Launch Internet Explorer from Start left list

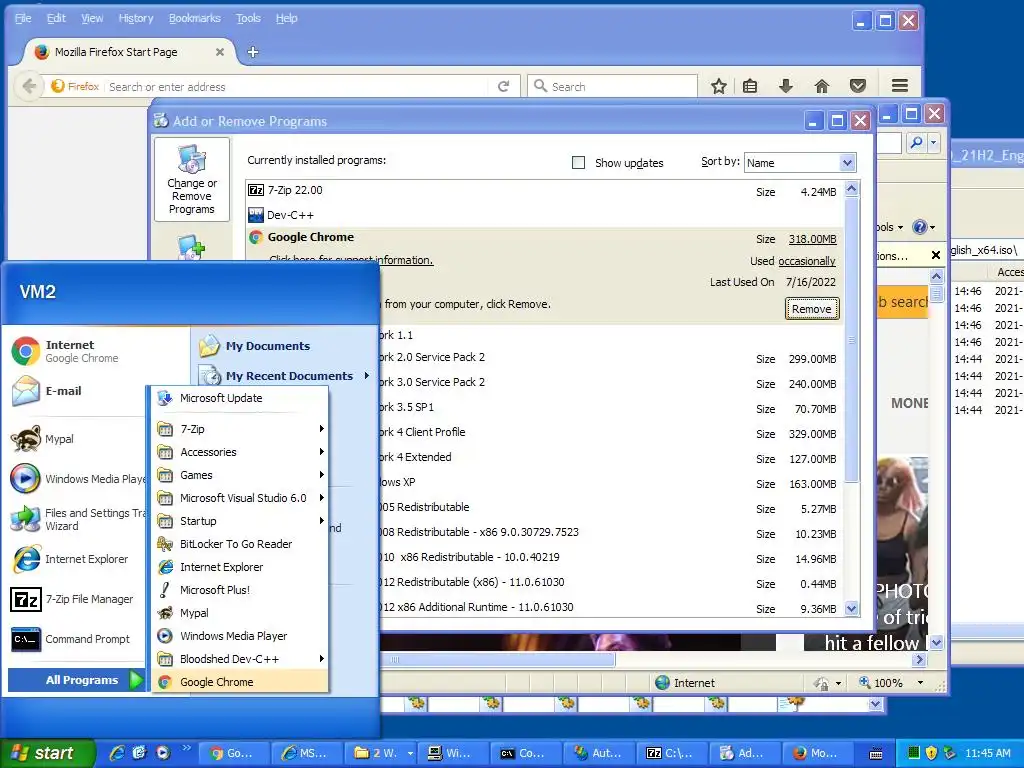click(x=70, y=559)
